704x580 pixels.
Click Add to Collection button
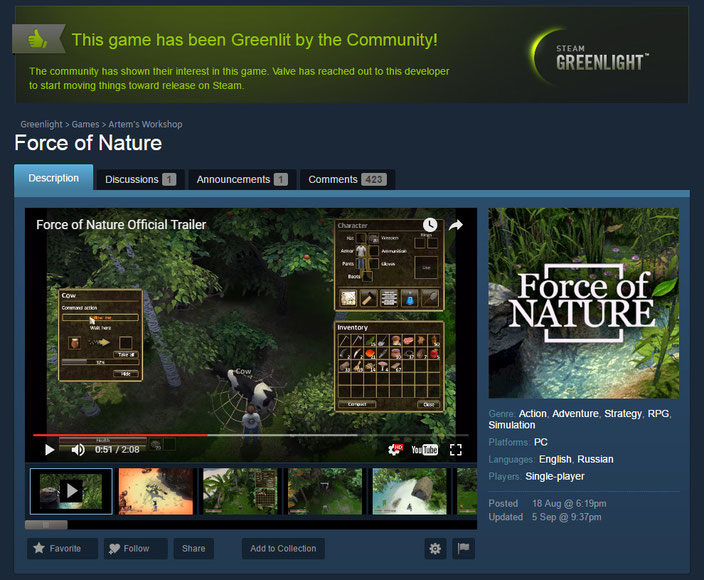[x=283, y=549]
